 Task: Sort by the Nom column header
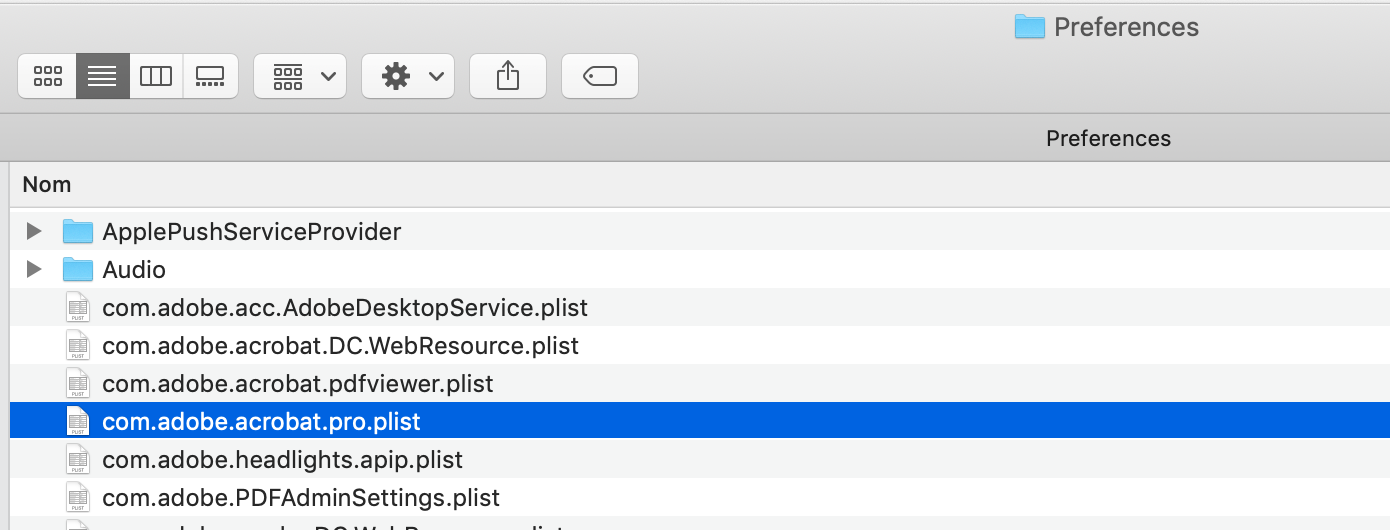click(x=47, y=185)
